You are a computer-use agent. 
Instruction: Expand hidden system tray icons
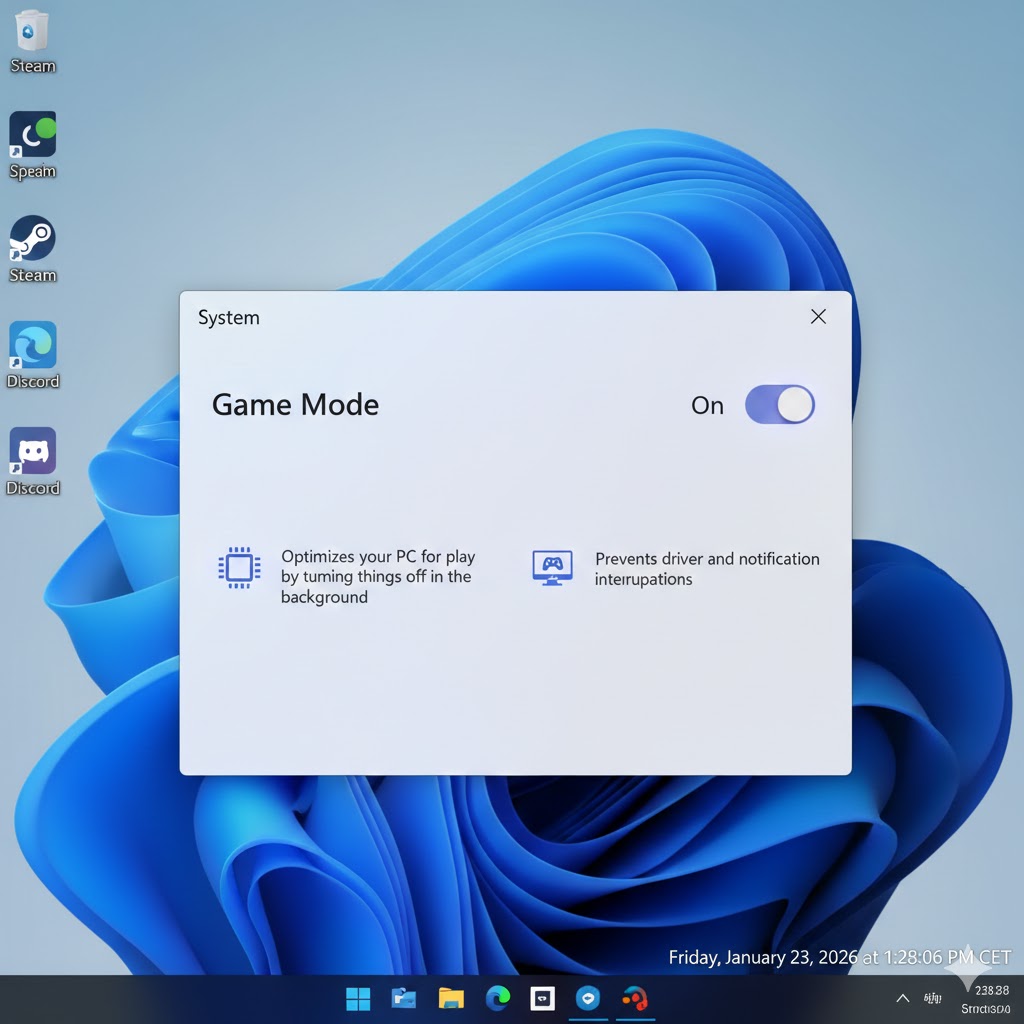[902, 998]
